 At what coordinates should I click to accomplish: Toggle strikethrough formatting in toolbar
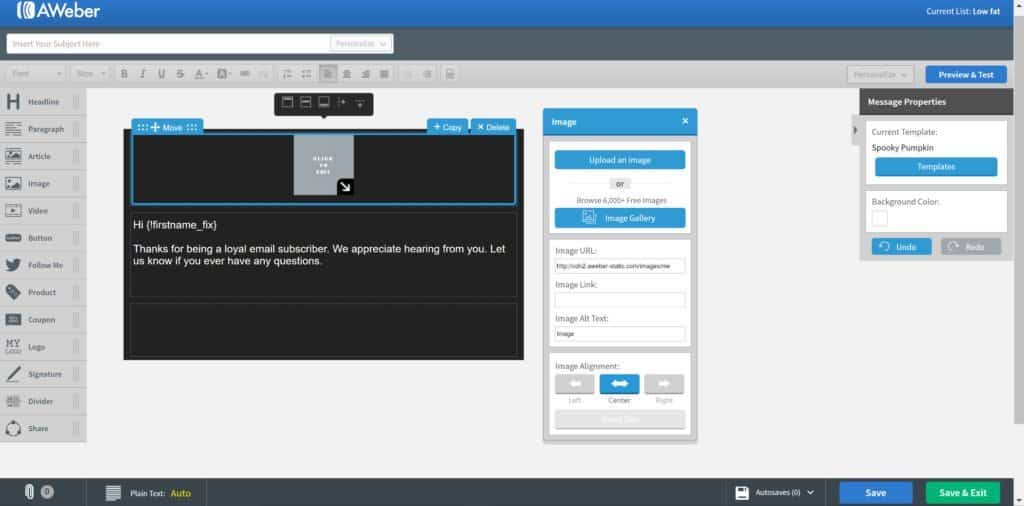[180, 74]
